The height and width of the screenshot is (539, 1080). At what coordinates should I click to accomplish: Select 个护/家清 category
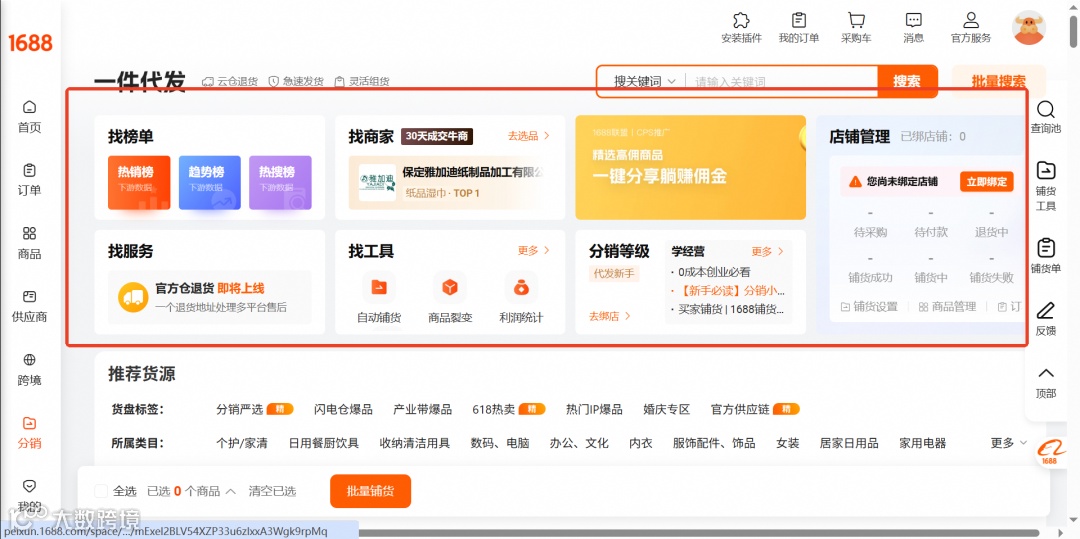(242, 443)
